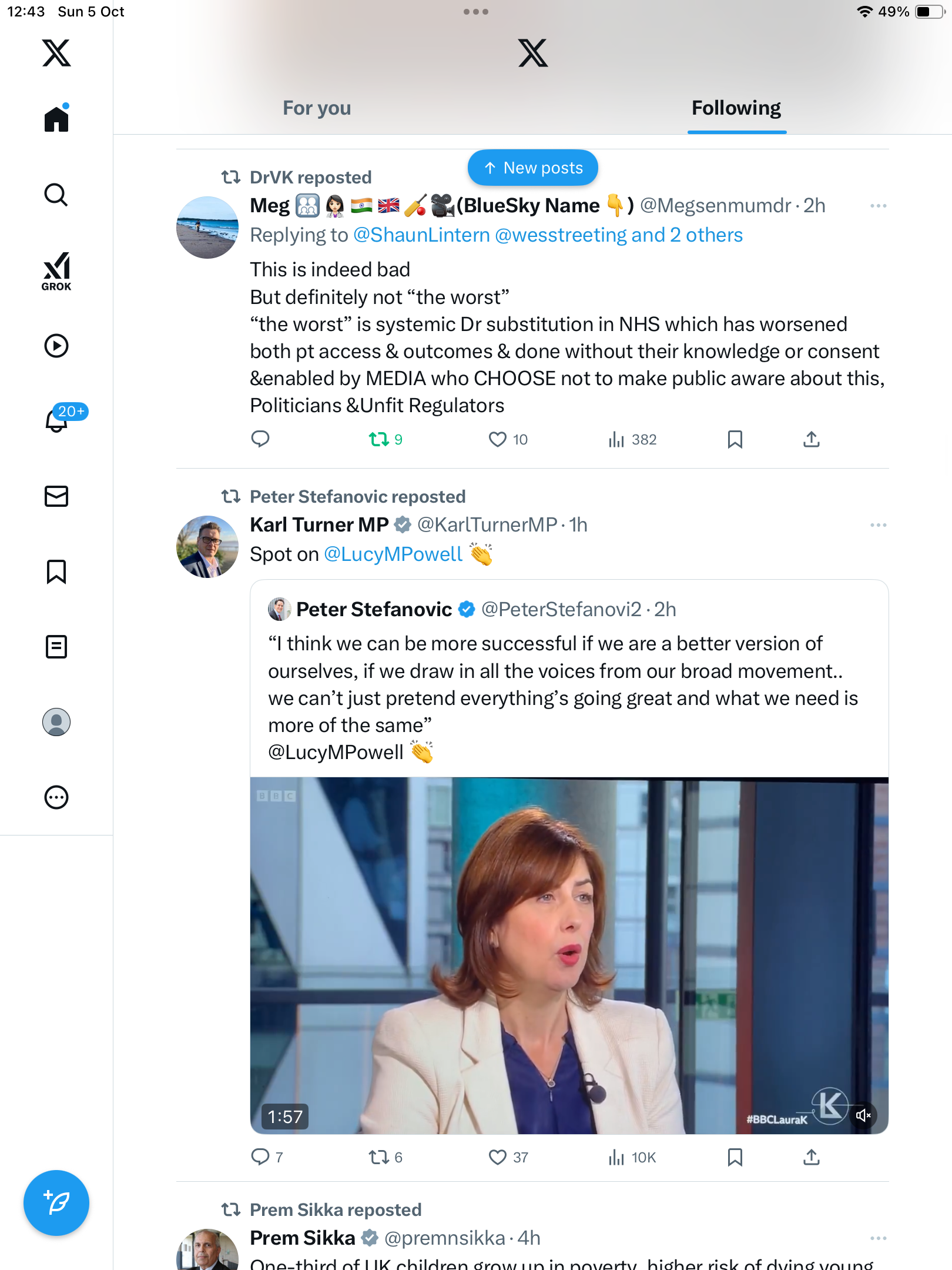
Task: Open the Lists icon in sidebar
Action: coord(56,646)
